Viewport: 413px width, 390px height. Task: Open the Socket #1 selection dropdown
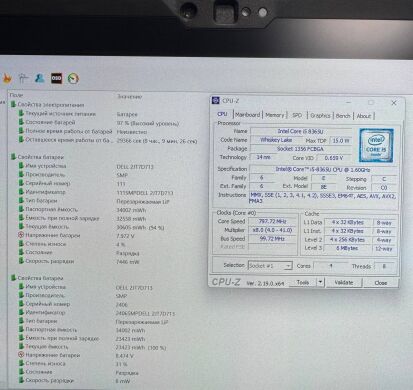coord(270,266)
